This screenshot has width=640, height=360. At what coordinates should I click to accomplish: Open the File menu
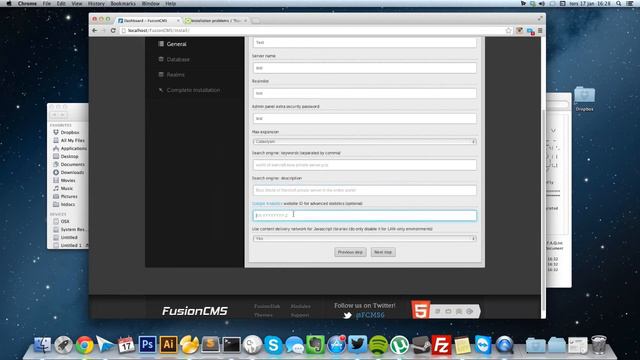[47, 3]
